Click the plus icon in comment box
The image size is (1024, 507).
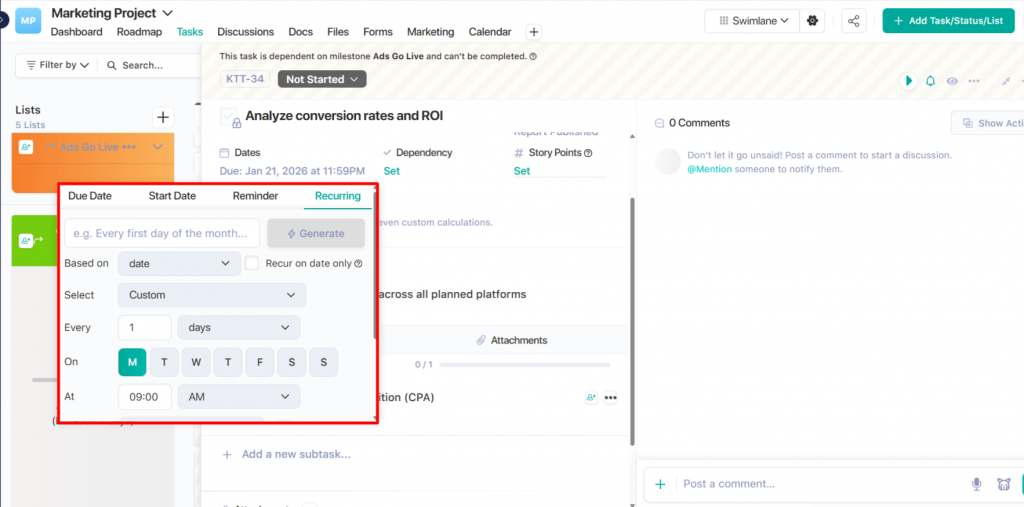pos(660,484)
